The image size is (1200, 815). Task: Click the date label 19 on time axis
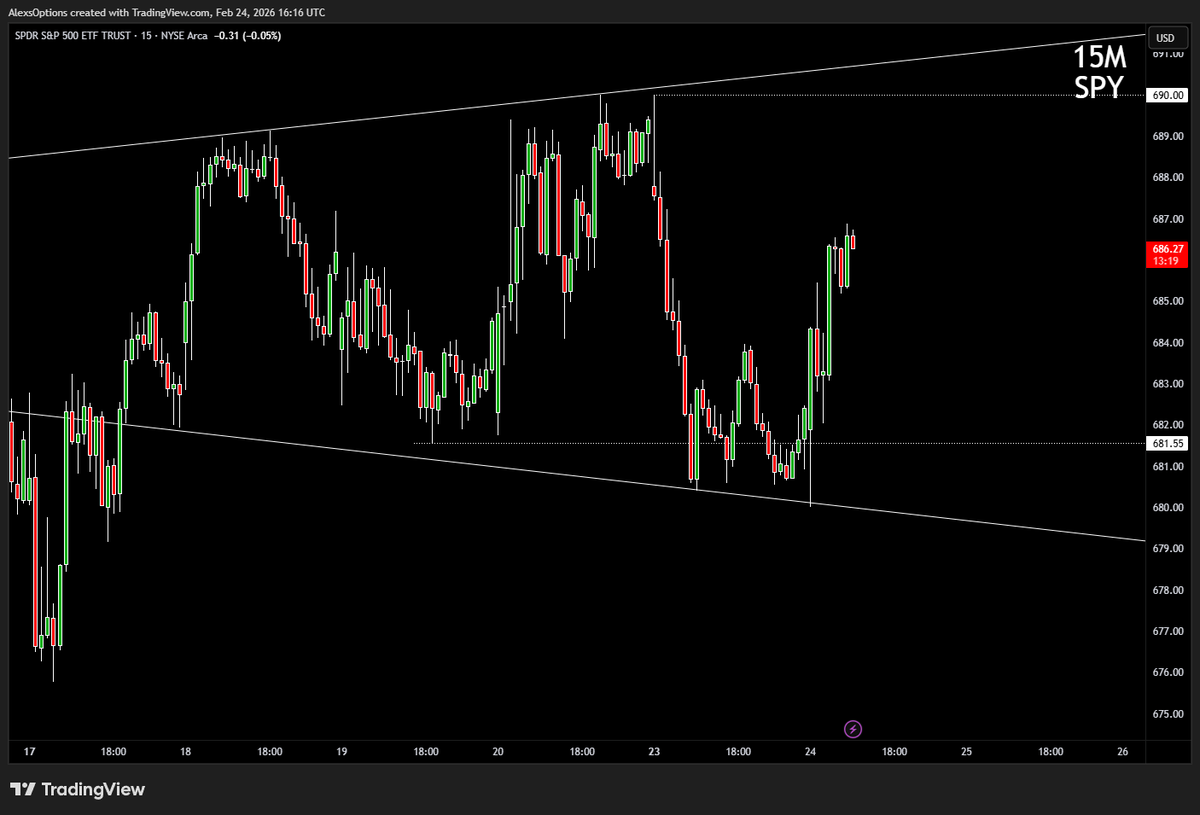click(x=341, y=752)
